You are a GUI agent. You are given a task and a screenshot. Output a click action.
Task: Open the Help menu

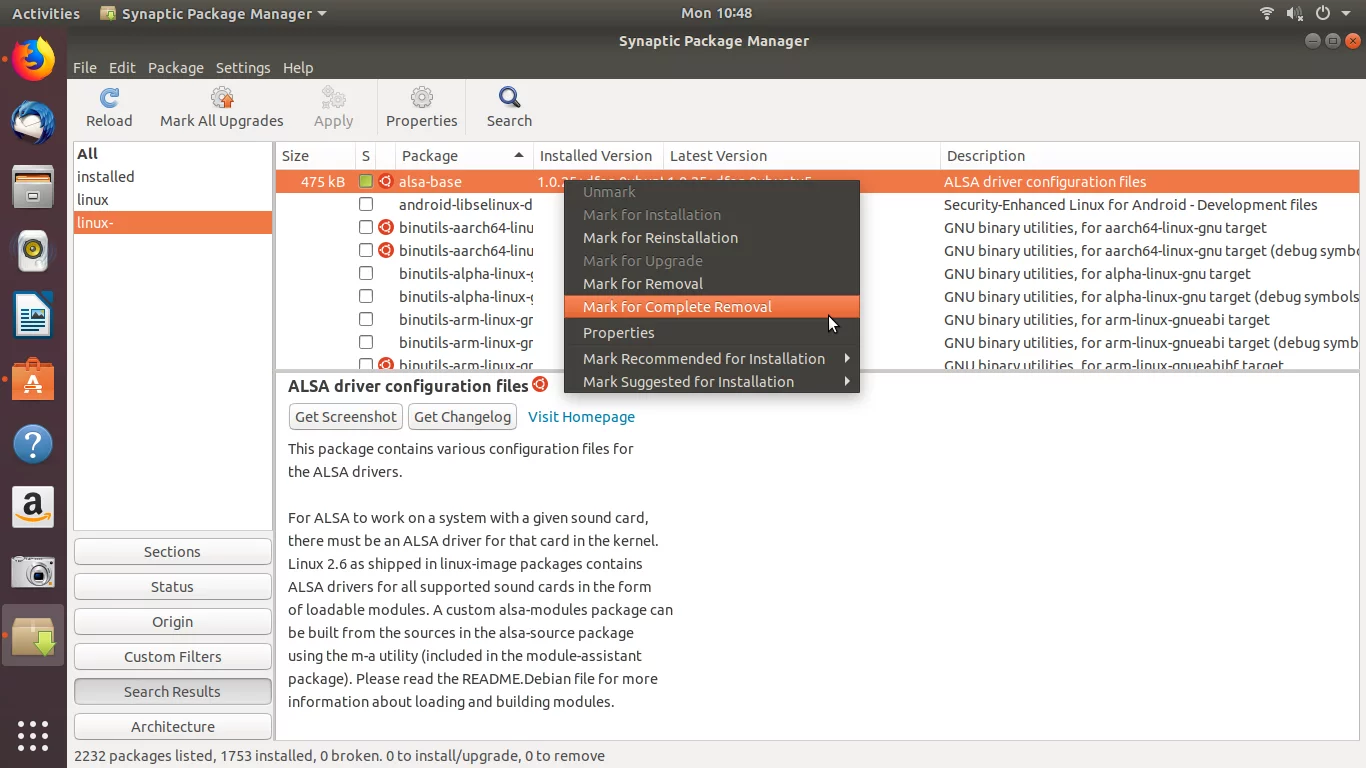click(298, 68)
